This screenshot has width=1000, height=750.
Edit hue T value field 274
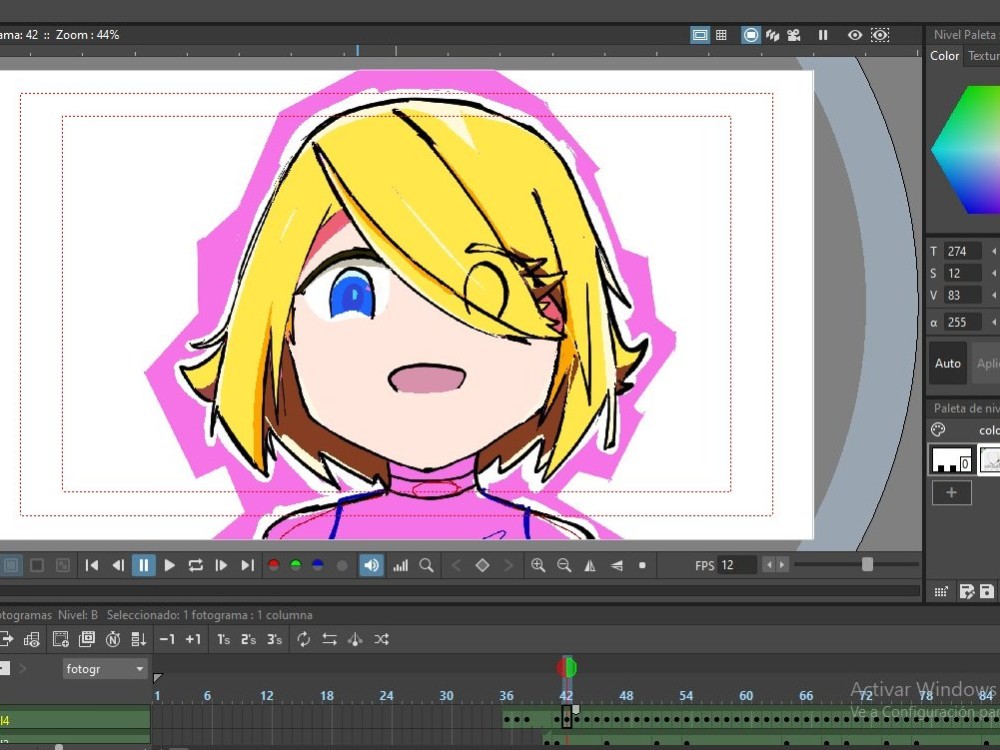pos(962,251)
